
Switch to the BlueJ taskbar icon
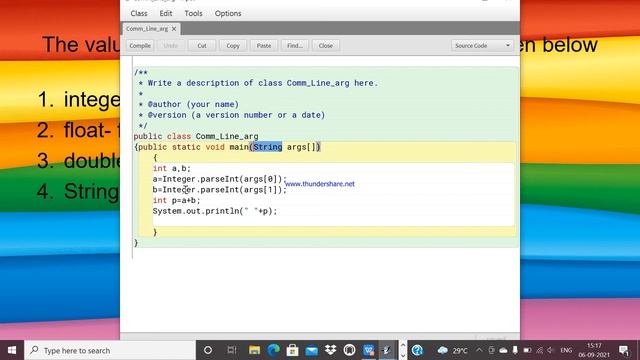[387, 350]
